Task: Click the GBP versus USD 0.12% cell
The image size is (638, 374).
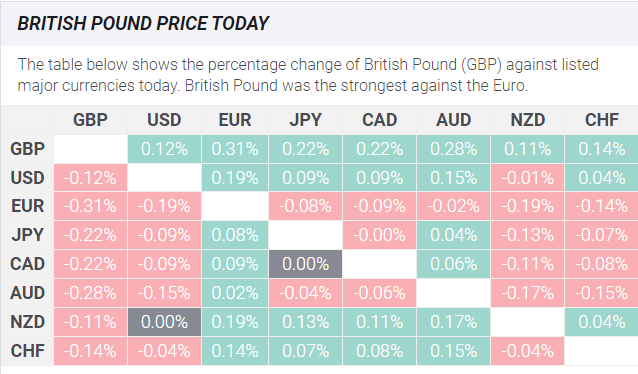Action: tap(164, 149)
